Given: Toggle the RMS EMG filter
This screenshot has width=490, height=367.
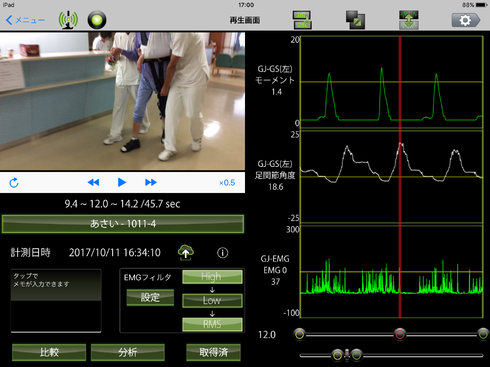Looking at the screenshot, I should [212, 324].
